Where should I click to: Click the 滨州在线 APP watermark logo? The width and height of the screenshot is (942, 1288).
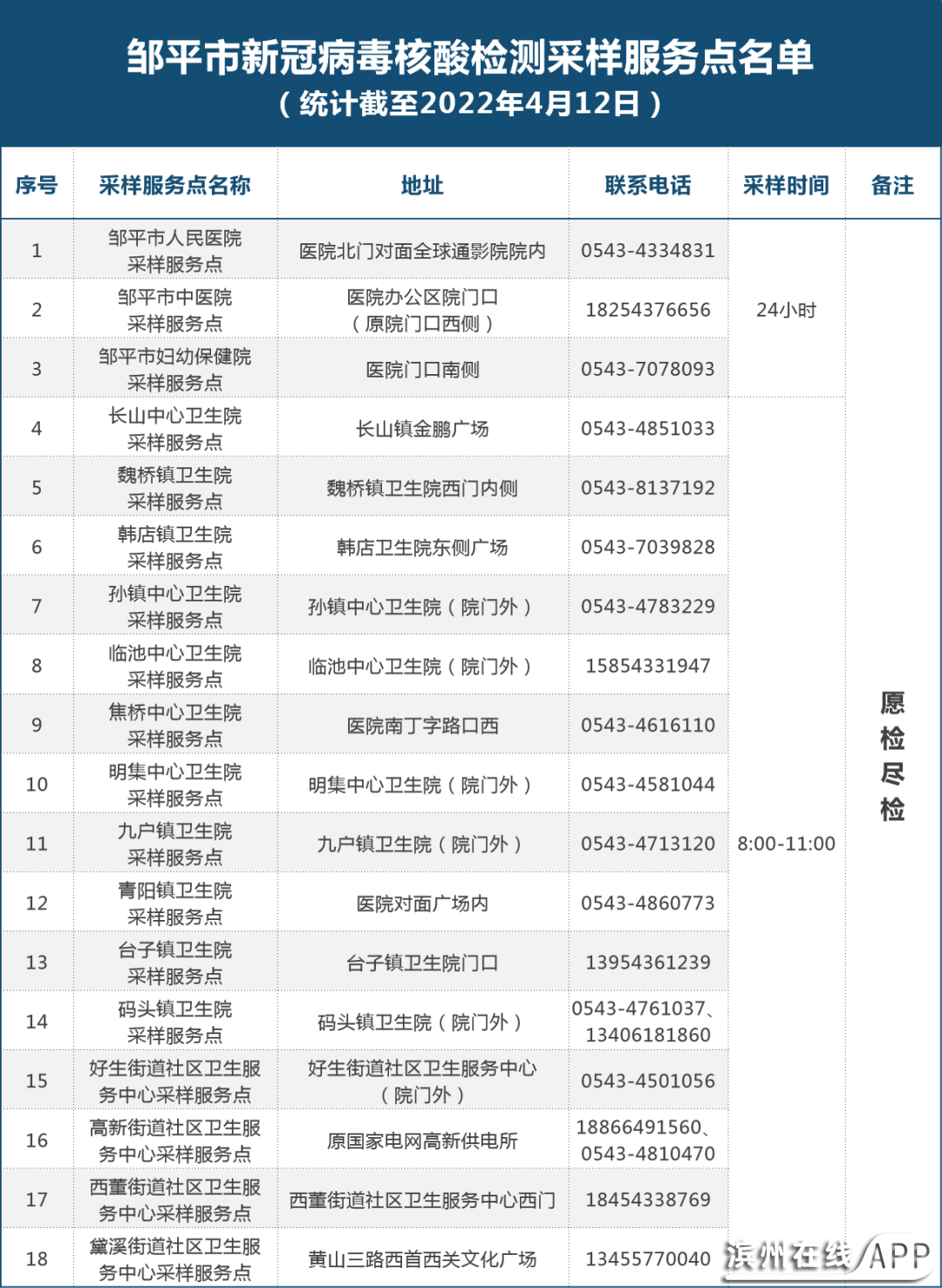(x=827, y=1257)
